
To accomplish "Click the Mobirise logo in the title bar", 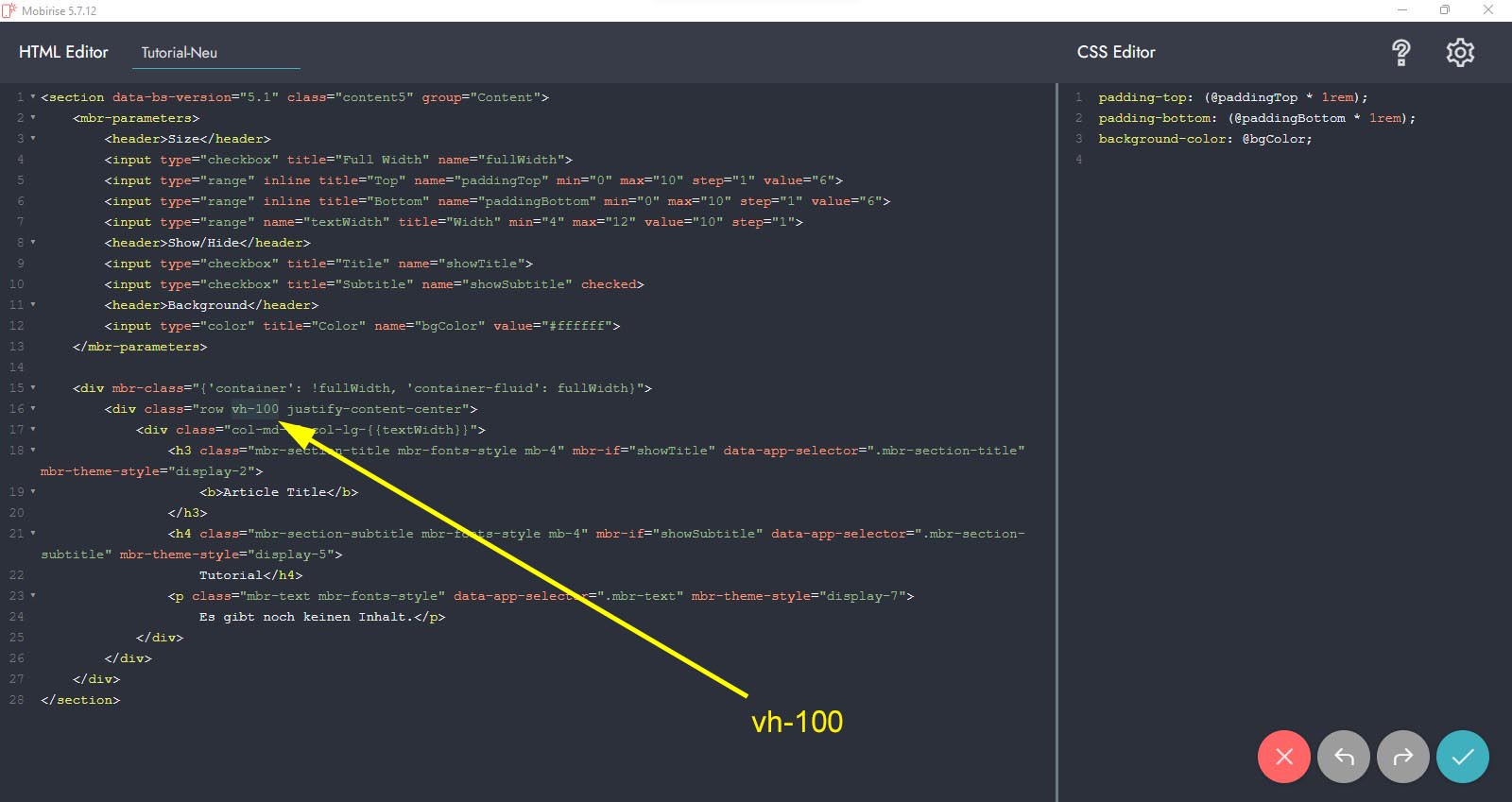I will [9, 10].
